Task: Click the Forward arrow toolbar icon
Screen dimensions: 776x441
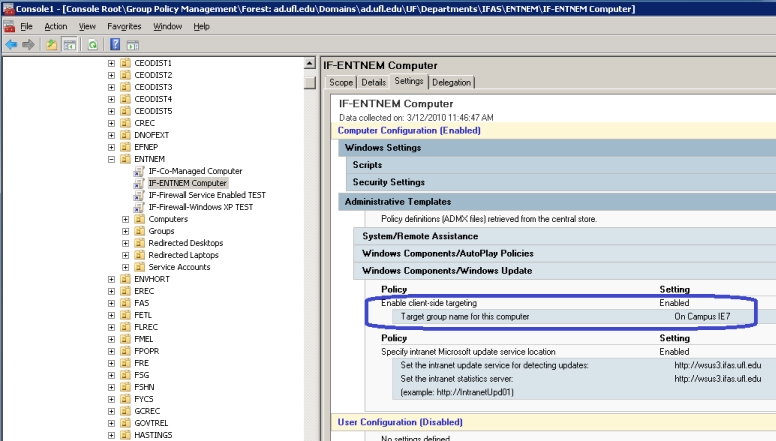Action: [x=29, y=45]
